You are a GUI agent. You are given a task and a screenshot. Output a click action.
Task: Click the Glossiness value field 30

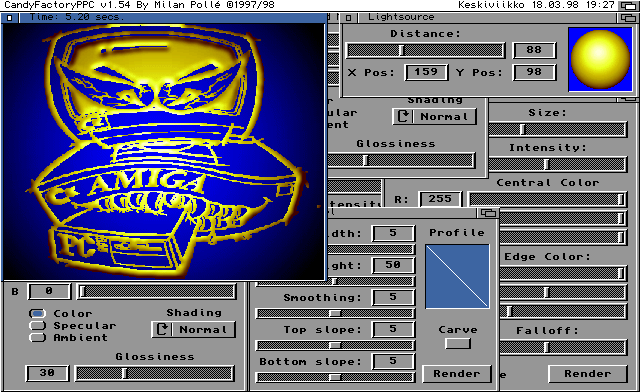[47, 373]
